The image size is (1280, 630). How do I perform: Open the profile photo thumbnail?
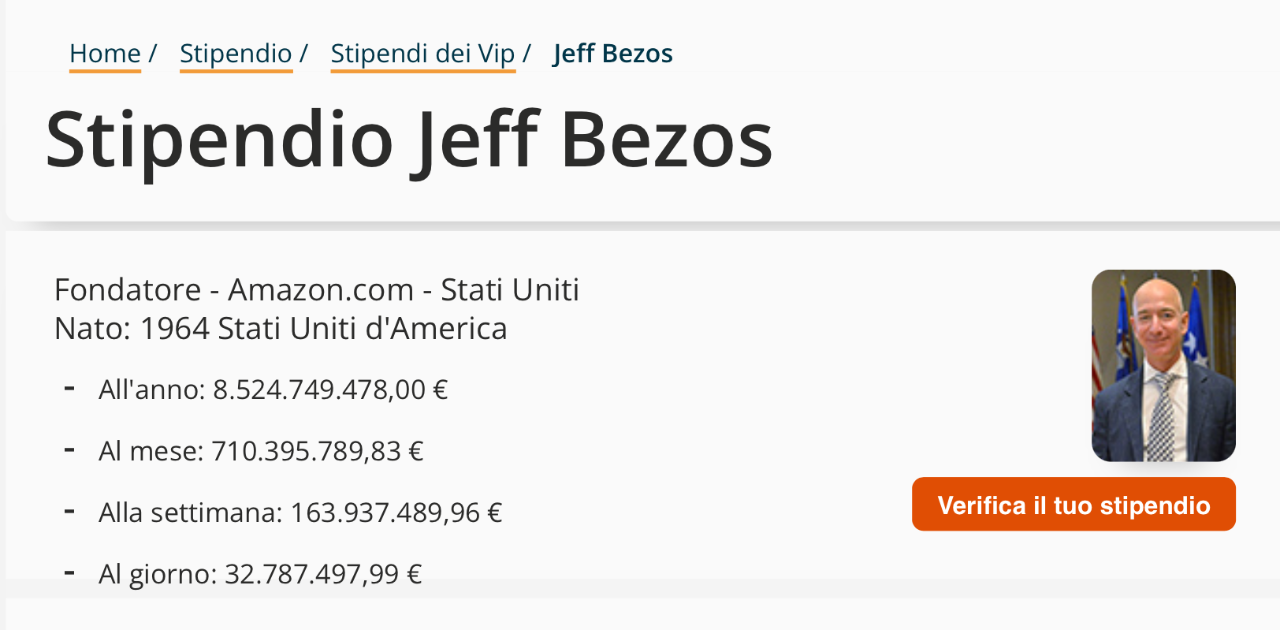click(1164, 366)
